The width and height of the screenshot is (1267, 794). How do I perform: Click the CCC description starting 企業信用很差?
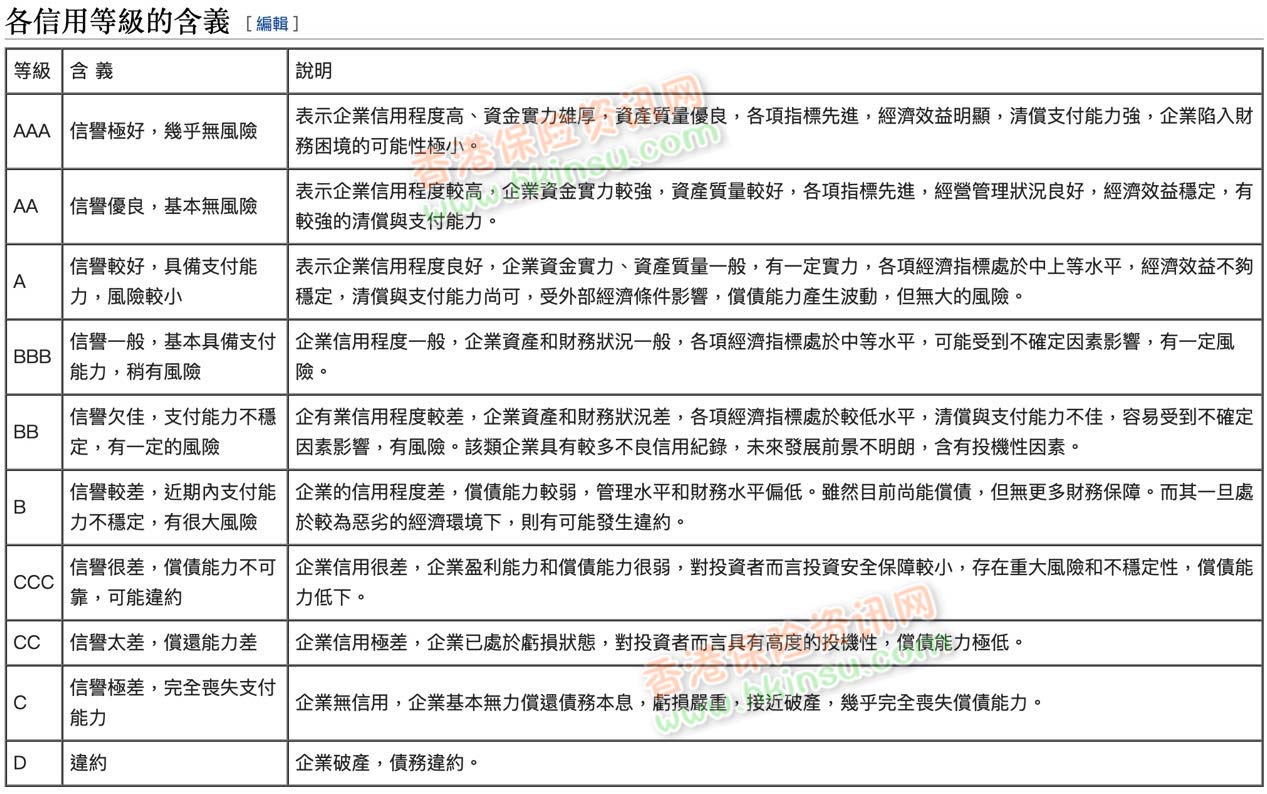774,581
